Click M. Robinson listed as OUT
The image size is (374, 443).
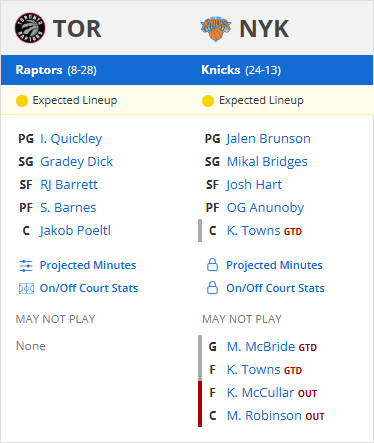(264, 416)
